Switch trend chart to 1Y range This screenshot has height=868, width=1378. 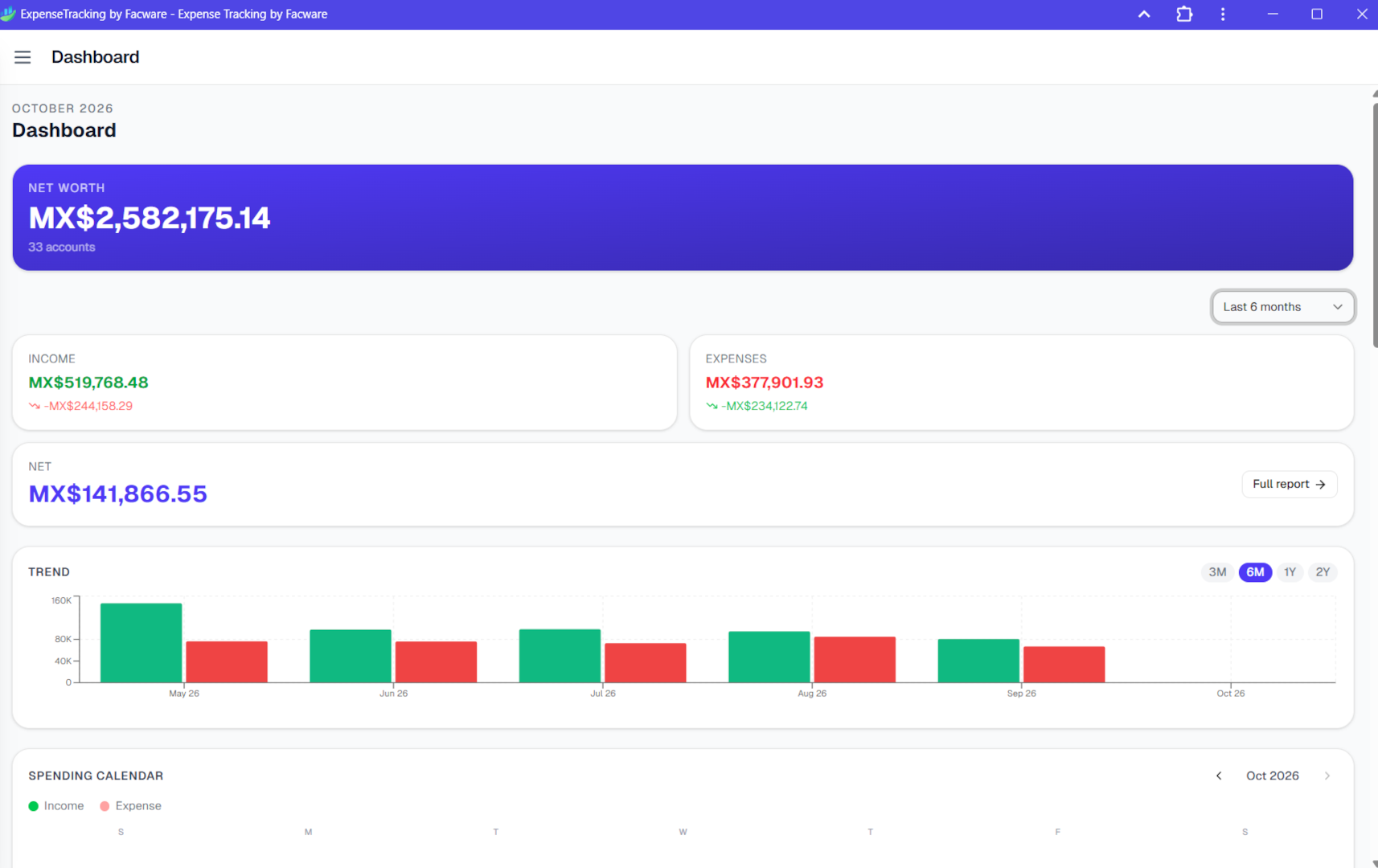tap(1290, 572)
